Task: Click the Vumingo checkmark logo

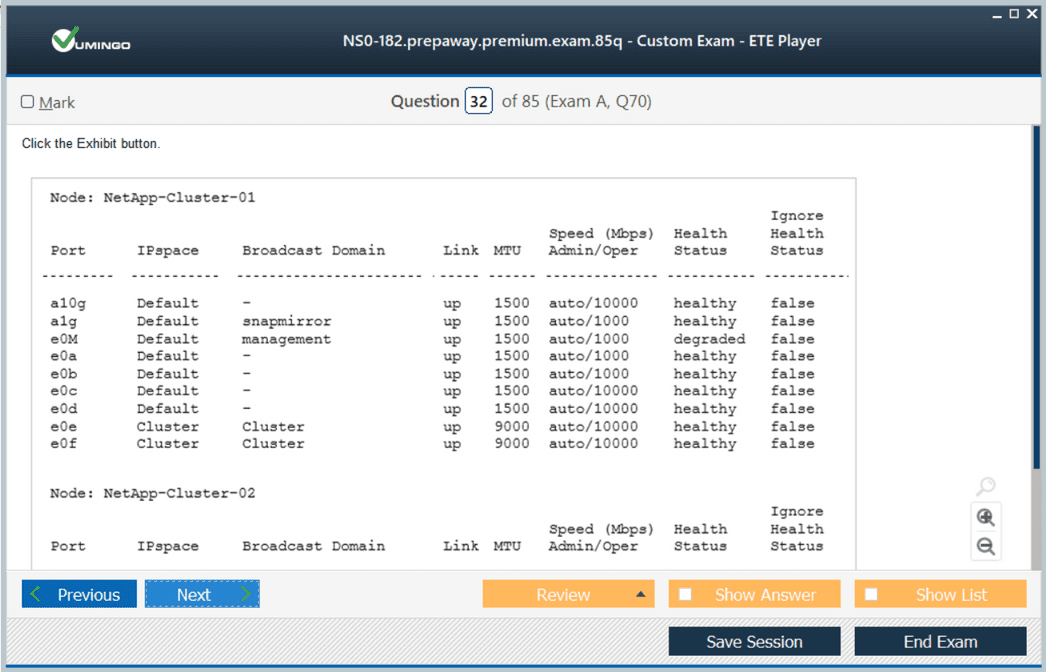Action: click(x=90, y=42)
